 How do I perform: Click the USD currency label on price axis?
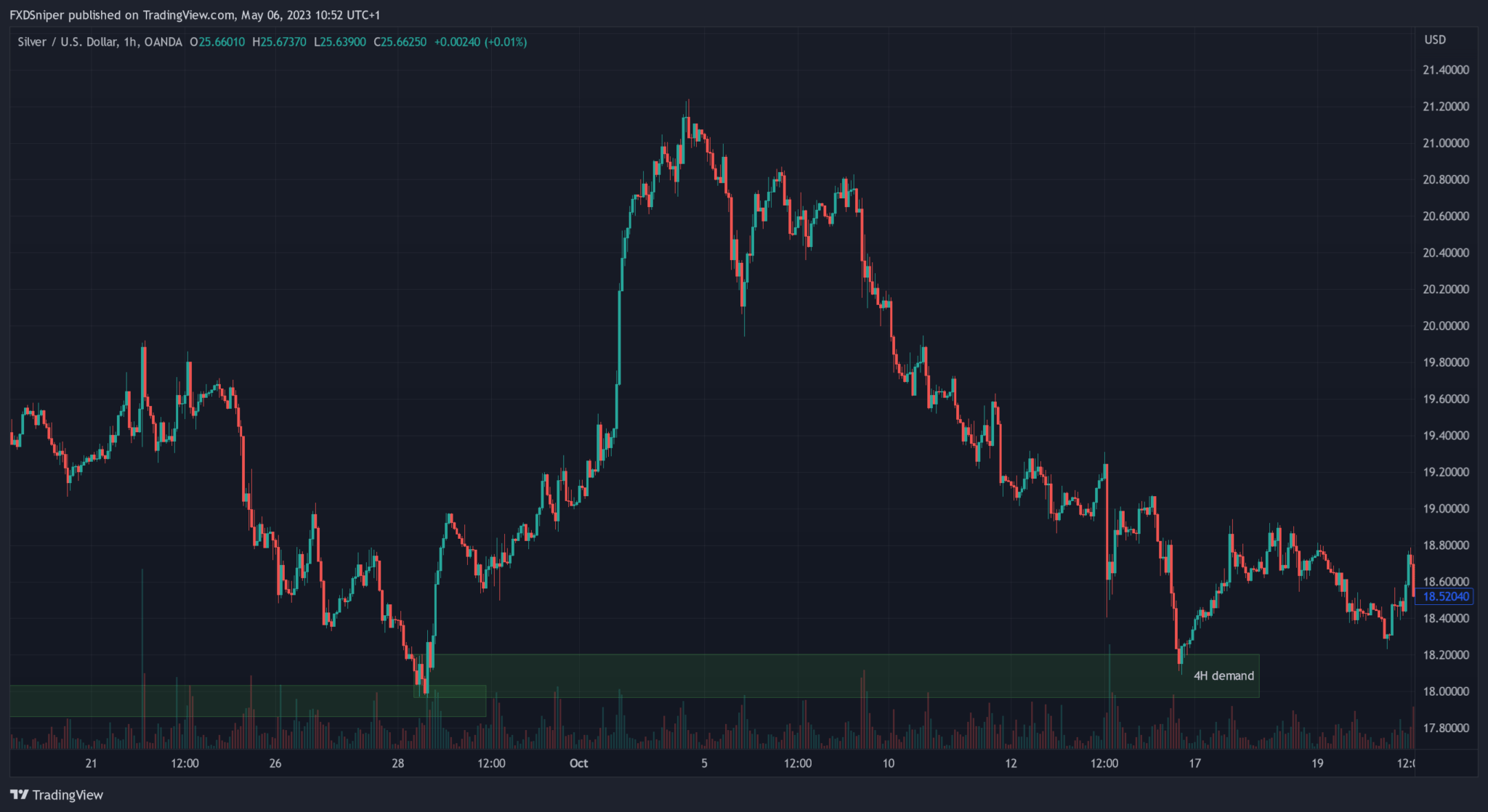1437,39
